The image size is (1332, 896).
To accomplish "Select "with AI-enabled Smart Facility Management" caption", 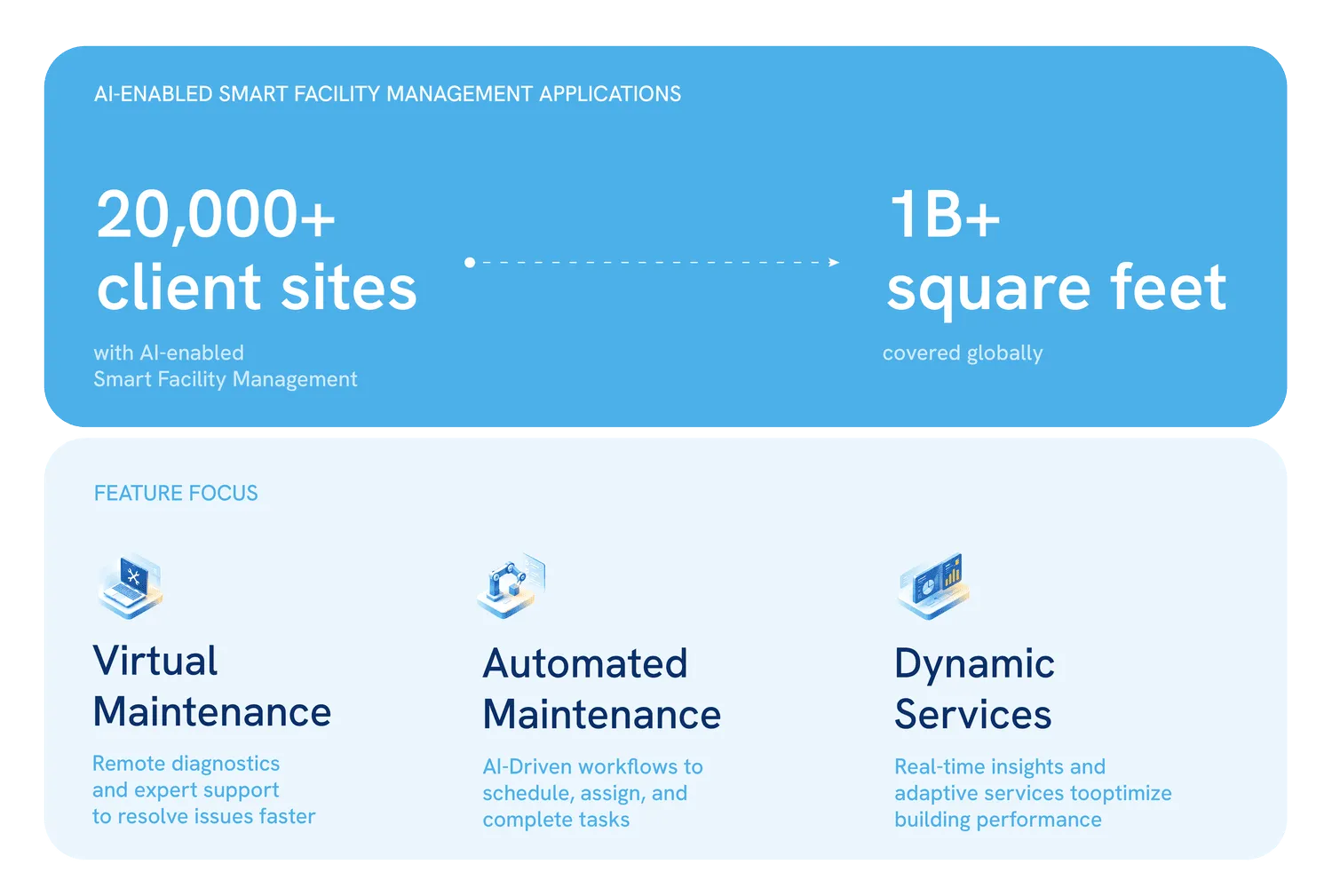I will pyautogui.click(x=226, y=366).
